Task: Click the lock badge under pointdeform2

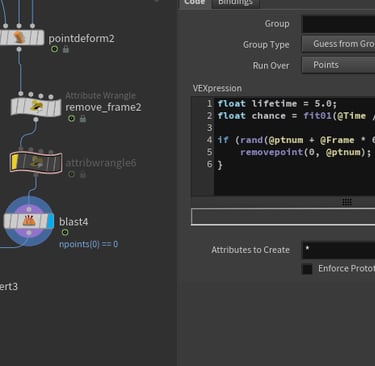Action: [x=66, y=49]
